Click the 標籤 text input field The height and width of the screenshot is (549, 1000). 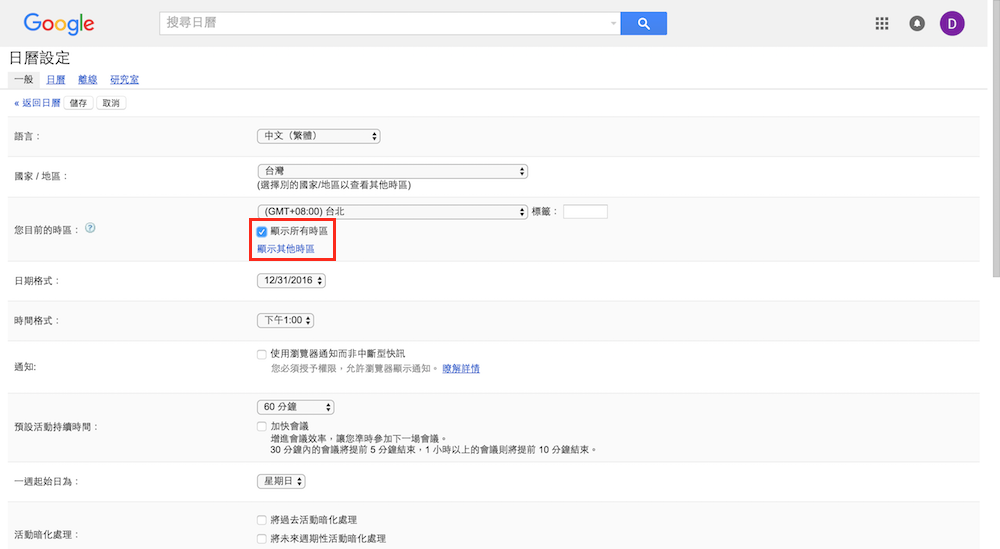click(585, 212)
